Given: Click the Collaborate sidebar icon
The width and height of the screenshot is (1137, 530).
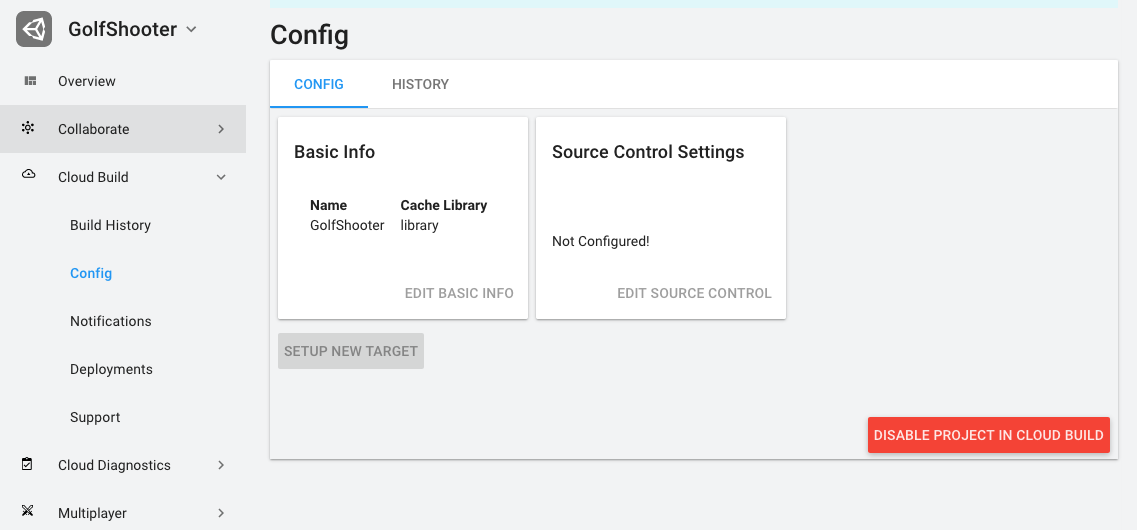Looking at the screenshot, I should pos(28,128).
